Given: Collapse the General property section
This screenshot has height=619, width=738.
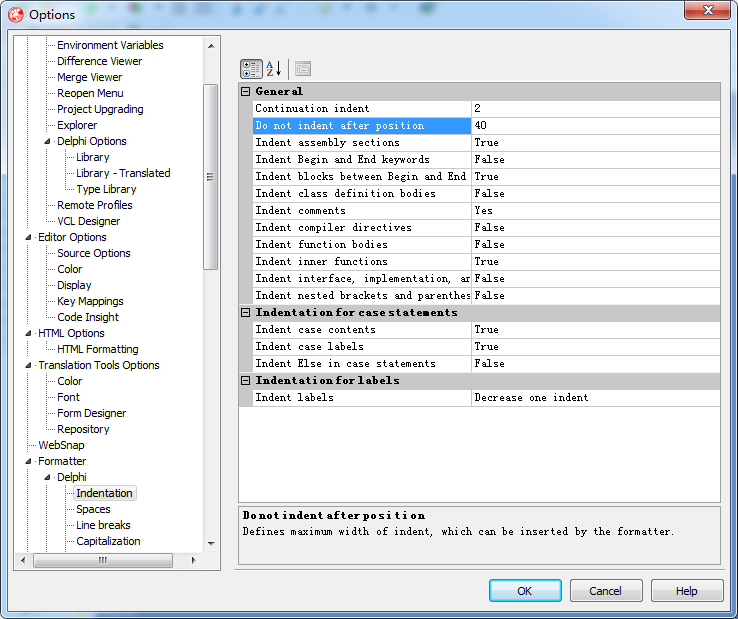Looking at the screenshot, I should click(246, 92).
